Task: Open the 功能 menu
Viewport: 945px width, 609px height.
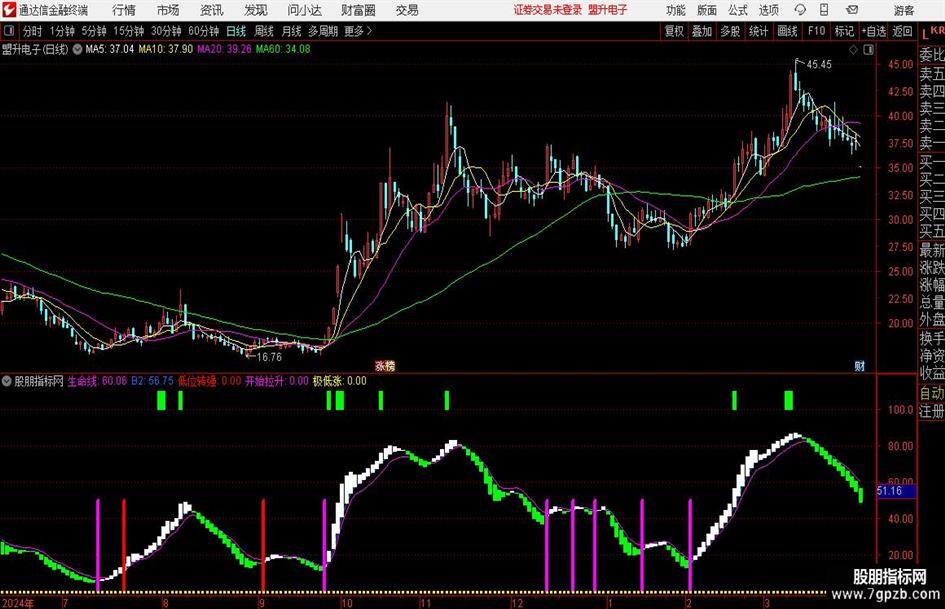Action: click(x=676, y=10)
